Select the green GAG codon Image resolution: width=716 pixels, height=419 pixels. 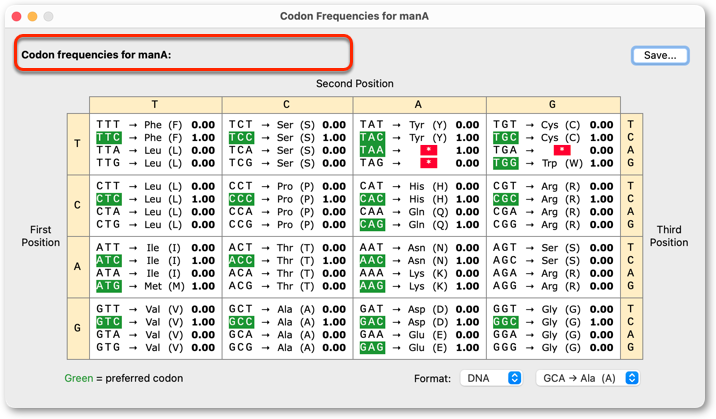(x=372, y=347)
